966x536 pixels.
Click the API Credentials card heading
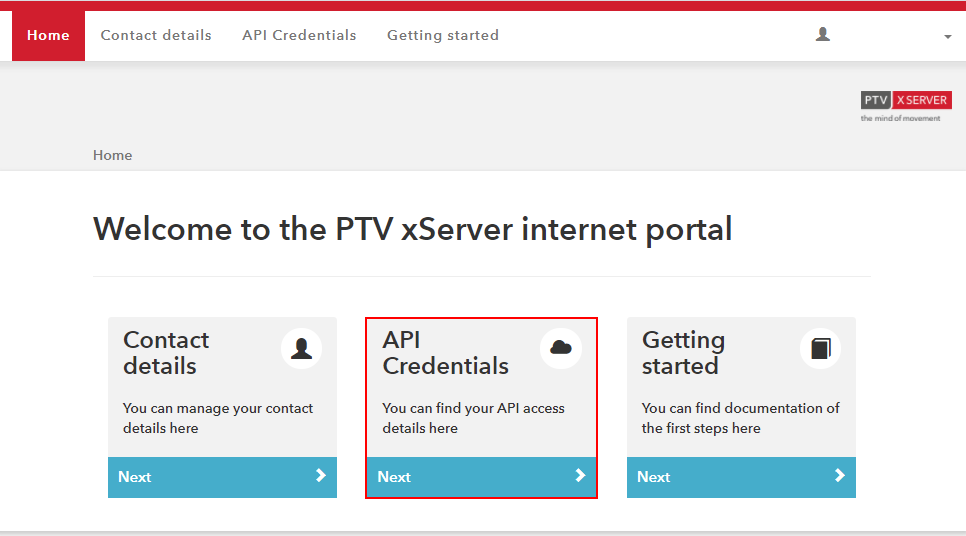click(x=445, y=353)
